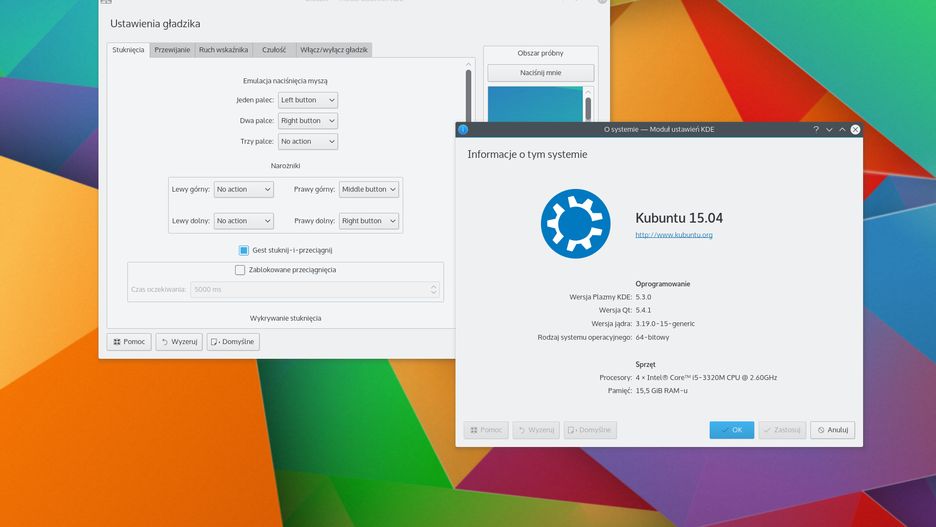Screen dimensions: 936x527
Task: Click the Anuluj button
Action: point(833,430)
